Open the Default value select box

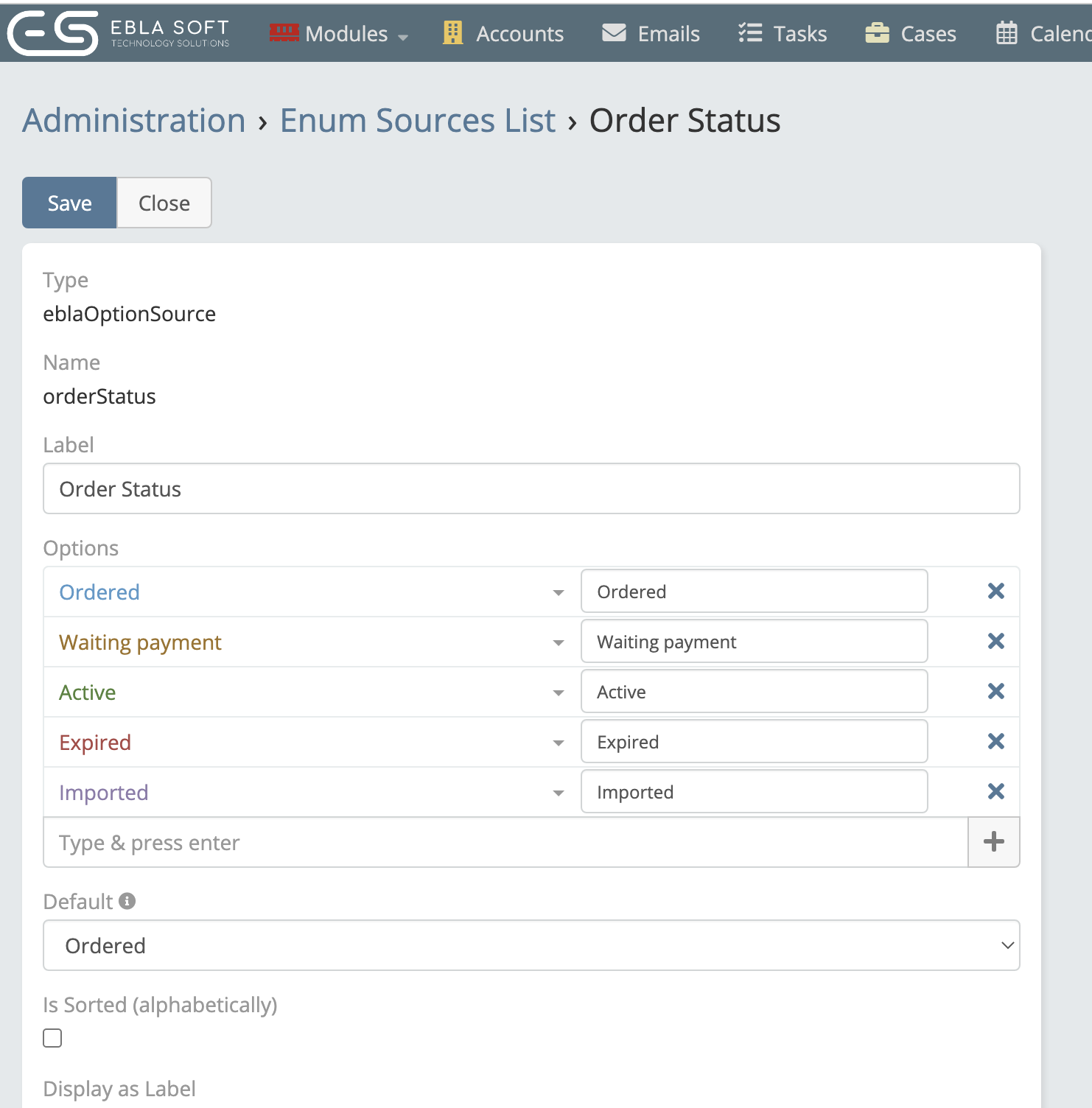pos(531,945)
